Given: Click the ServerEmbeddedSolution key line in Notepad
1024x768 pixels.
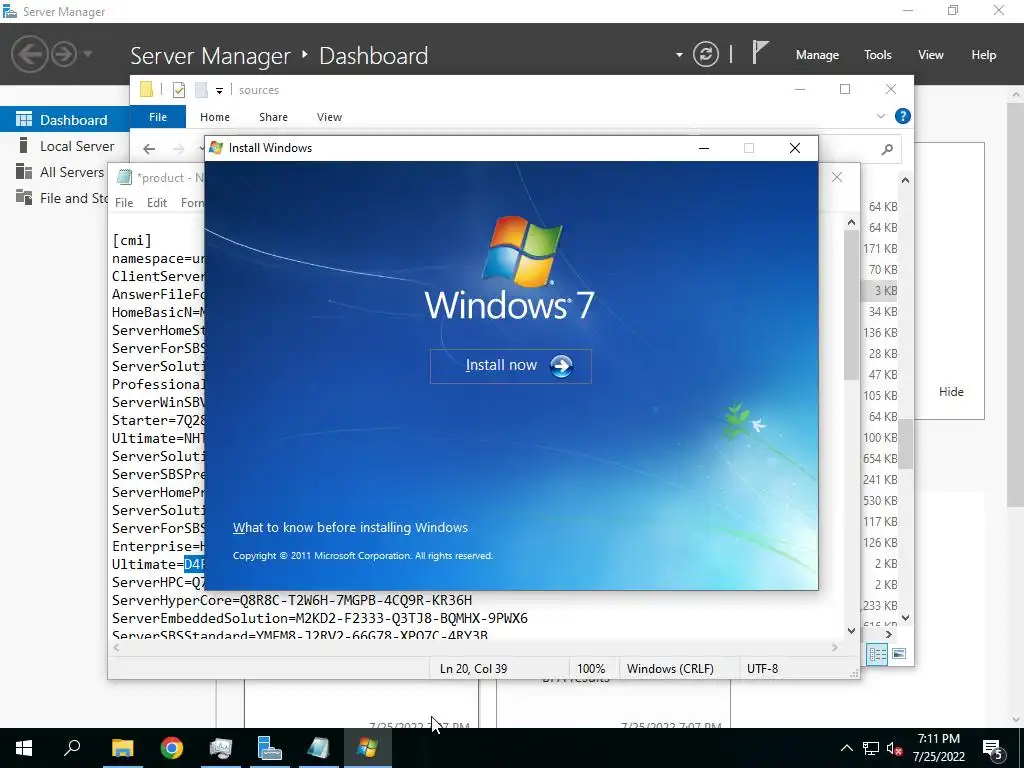Looking at the screenshot, I should (x=320, y=618).
